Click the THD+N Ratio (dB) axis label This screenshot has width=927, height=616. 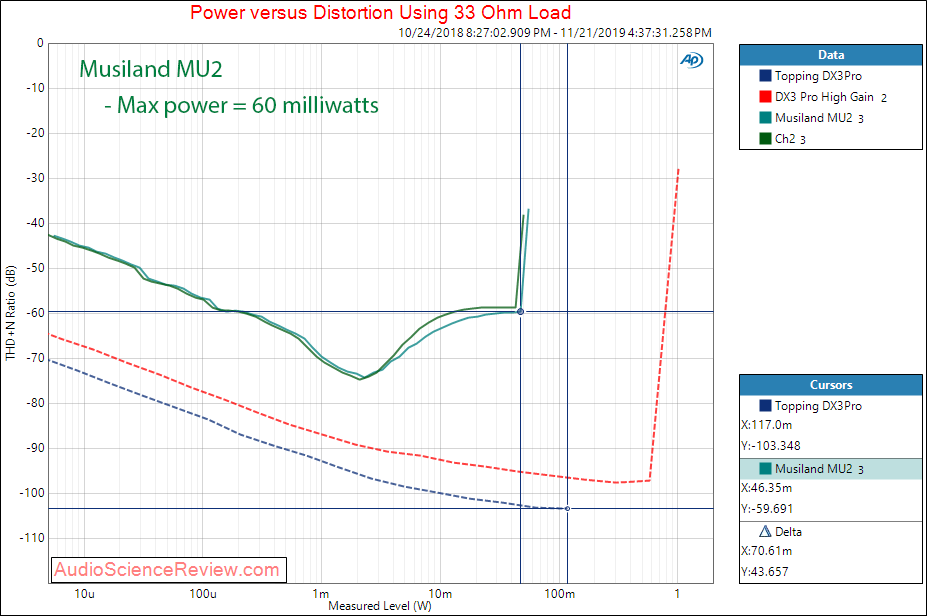(x=10, y=312)
